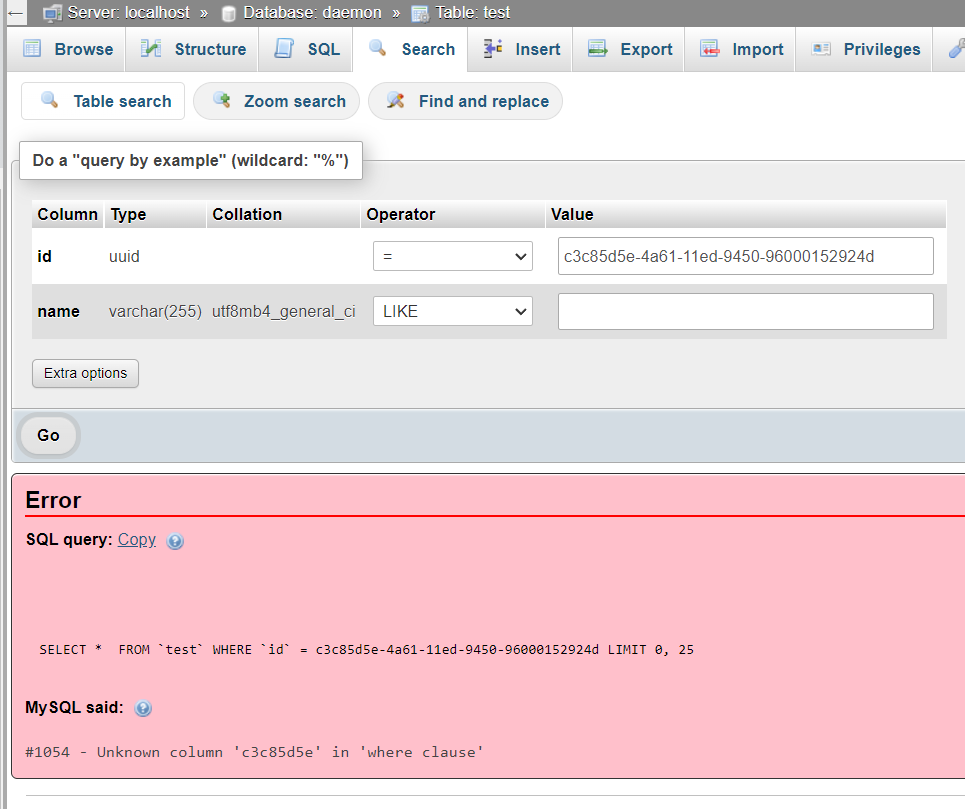
Task: Click the SQL query icon
Action: coord(282,48)
